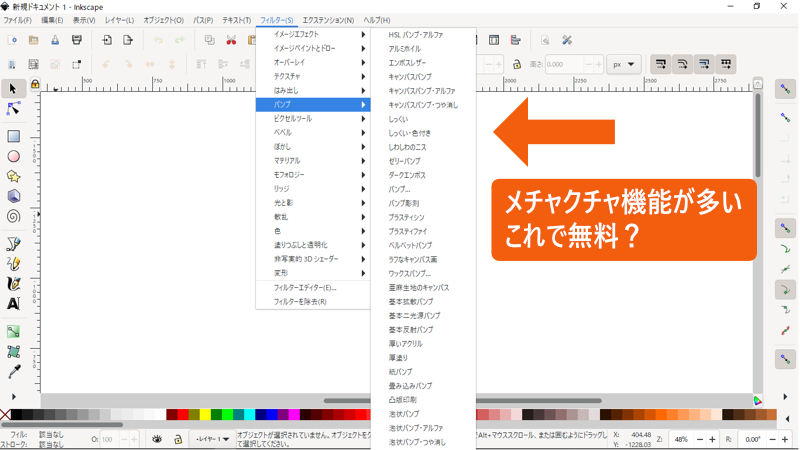Select the Spiral tool

click(13, 216)
